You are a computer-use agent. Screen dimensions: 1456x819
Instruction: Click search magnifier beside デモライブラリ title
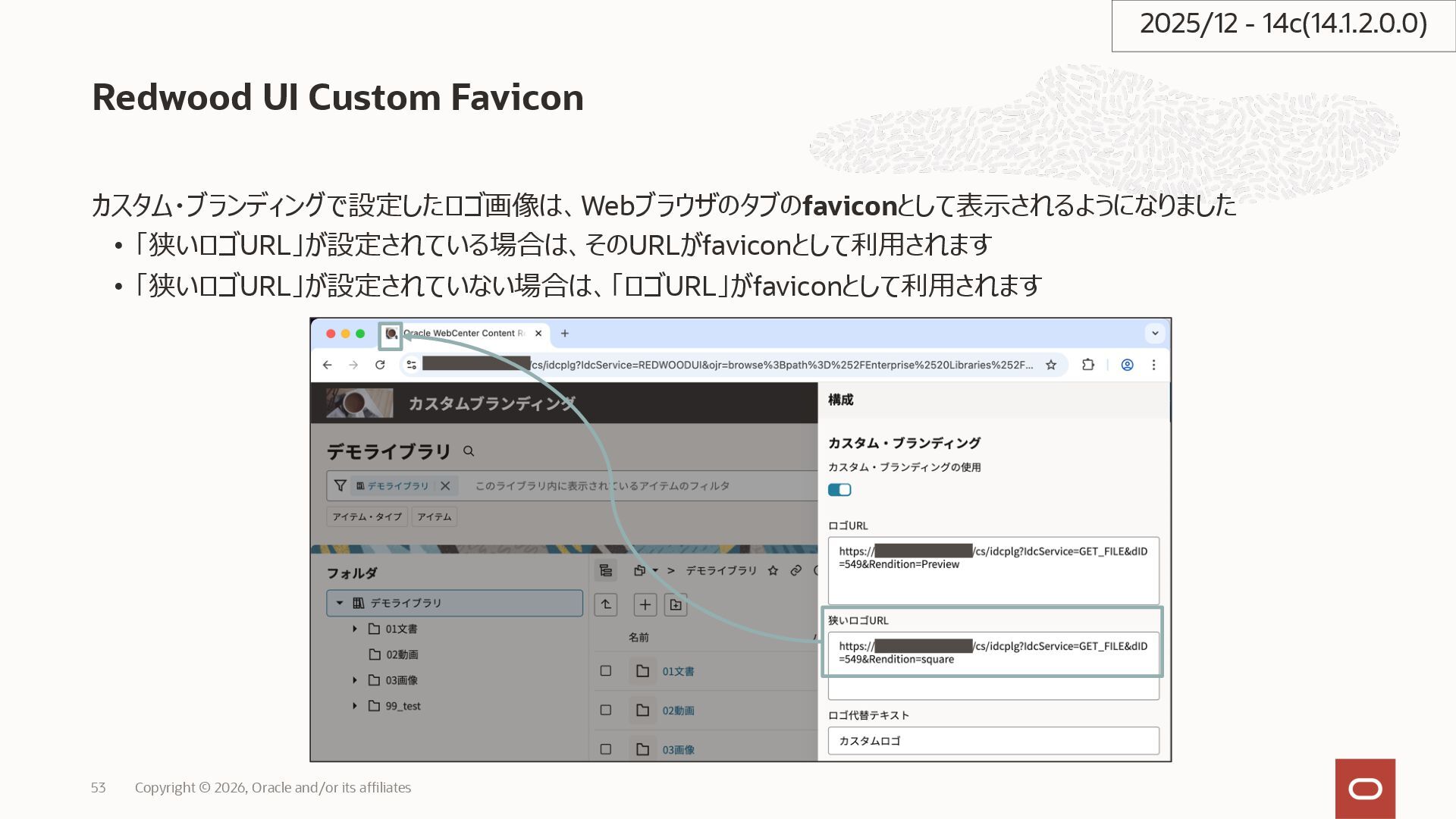469,451
